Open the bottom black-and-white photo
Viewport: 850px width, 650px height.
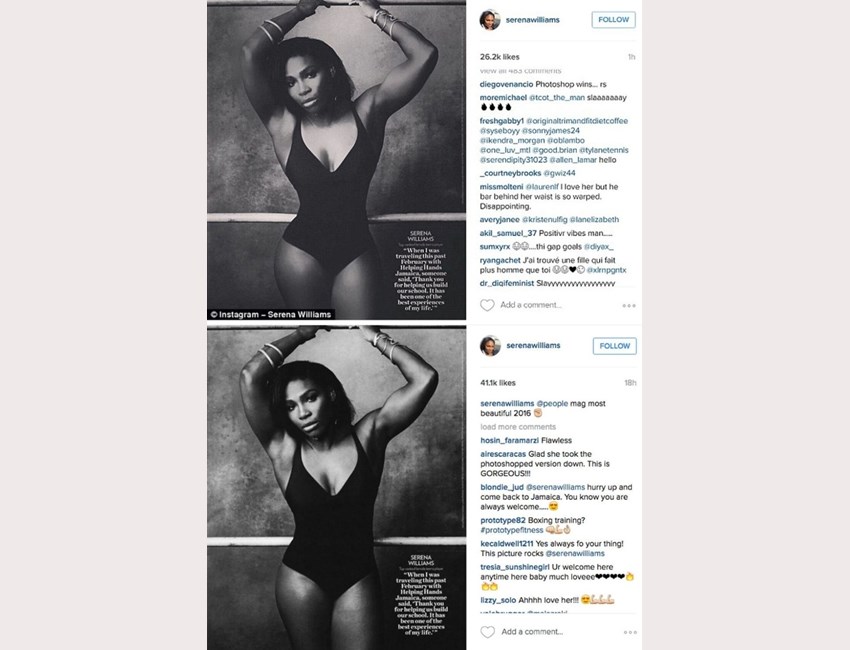336,488
